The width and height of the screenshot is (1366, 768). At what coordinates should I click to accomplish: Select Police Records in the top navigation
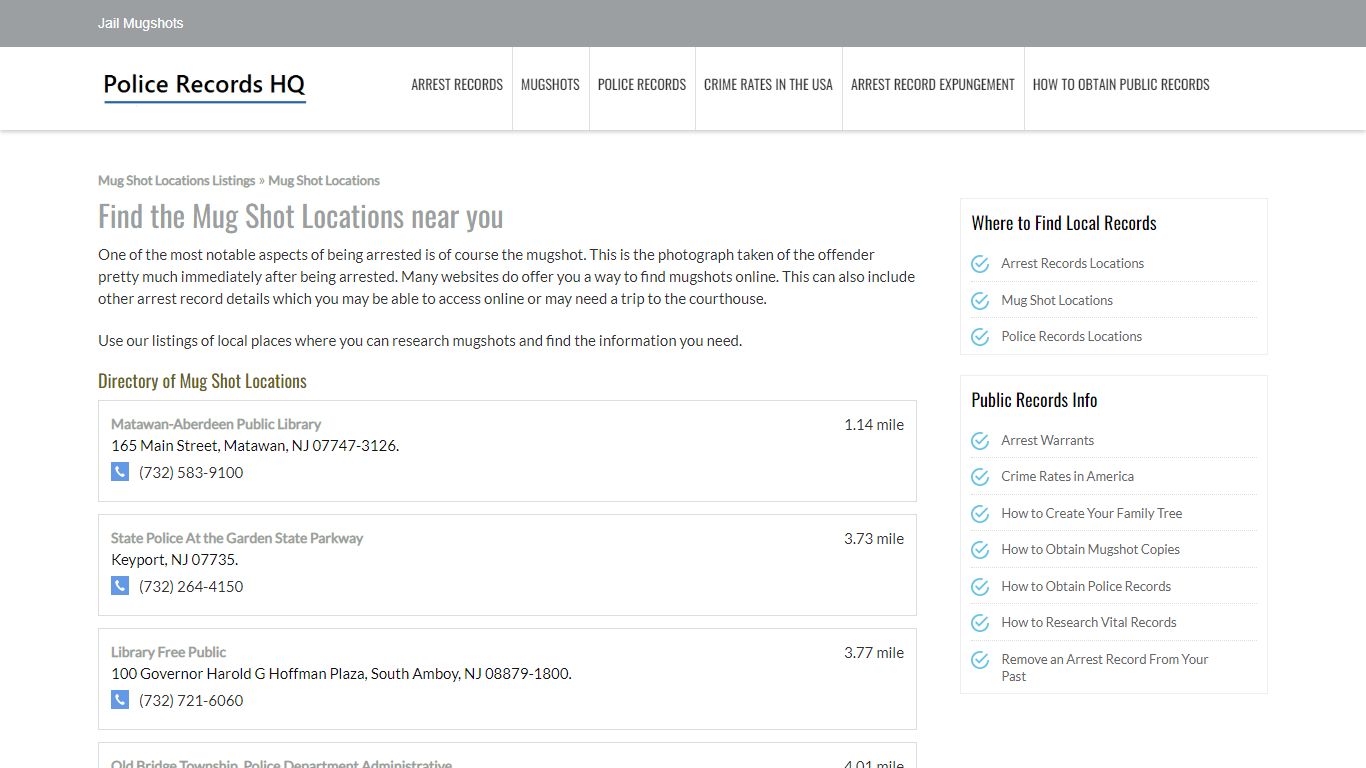pos(642,85)
